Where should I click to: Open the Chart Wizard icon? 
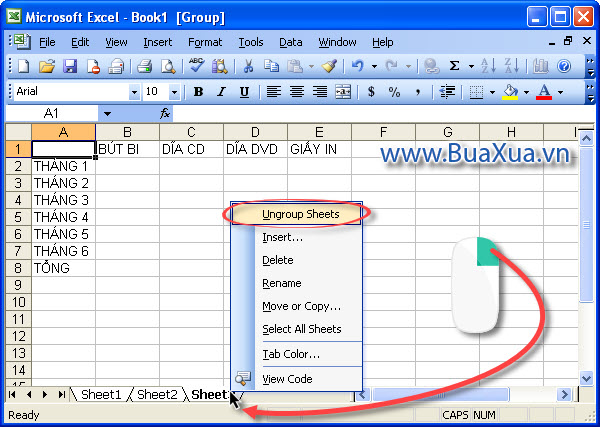(x=540, y=67)
